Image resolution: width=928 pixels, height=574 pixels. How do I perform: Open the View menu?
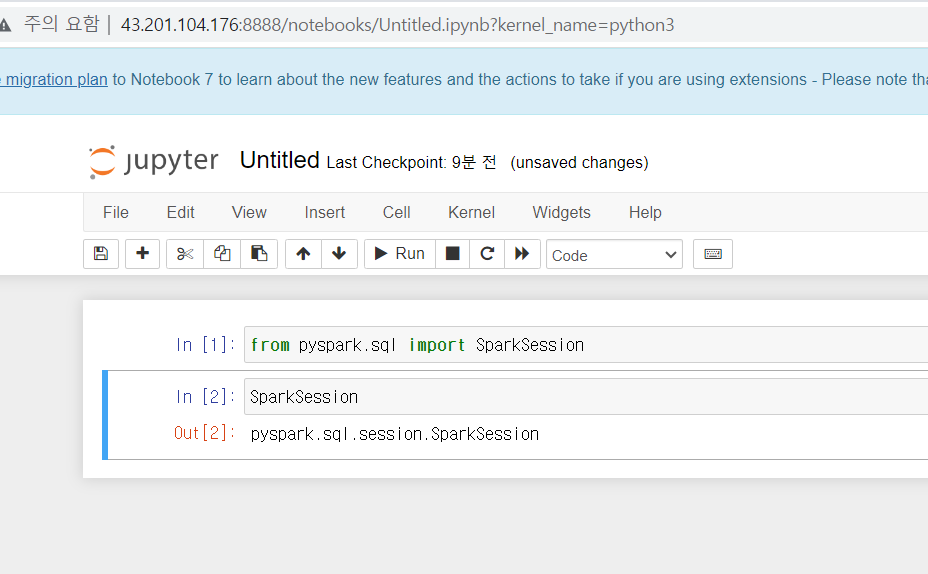(x=249, y=212)
